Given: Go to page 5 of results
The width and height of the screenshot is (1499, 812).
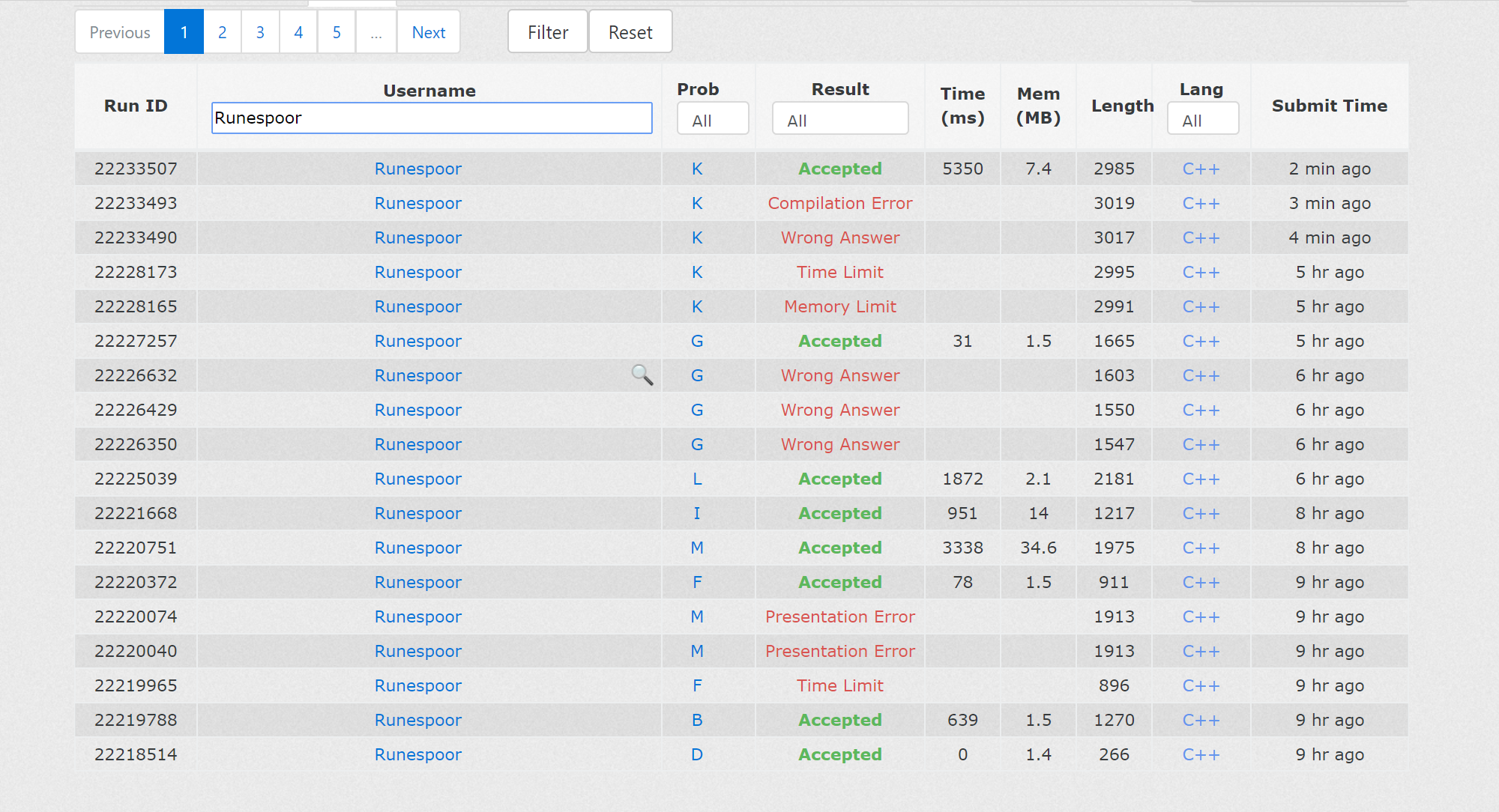Looking at the screenshot, I should [x=337, y=32].
